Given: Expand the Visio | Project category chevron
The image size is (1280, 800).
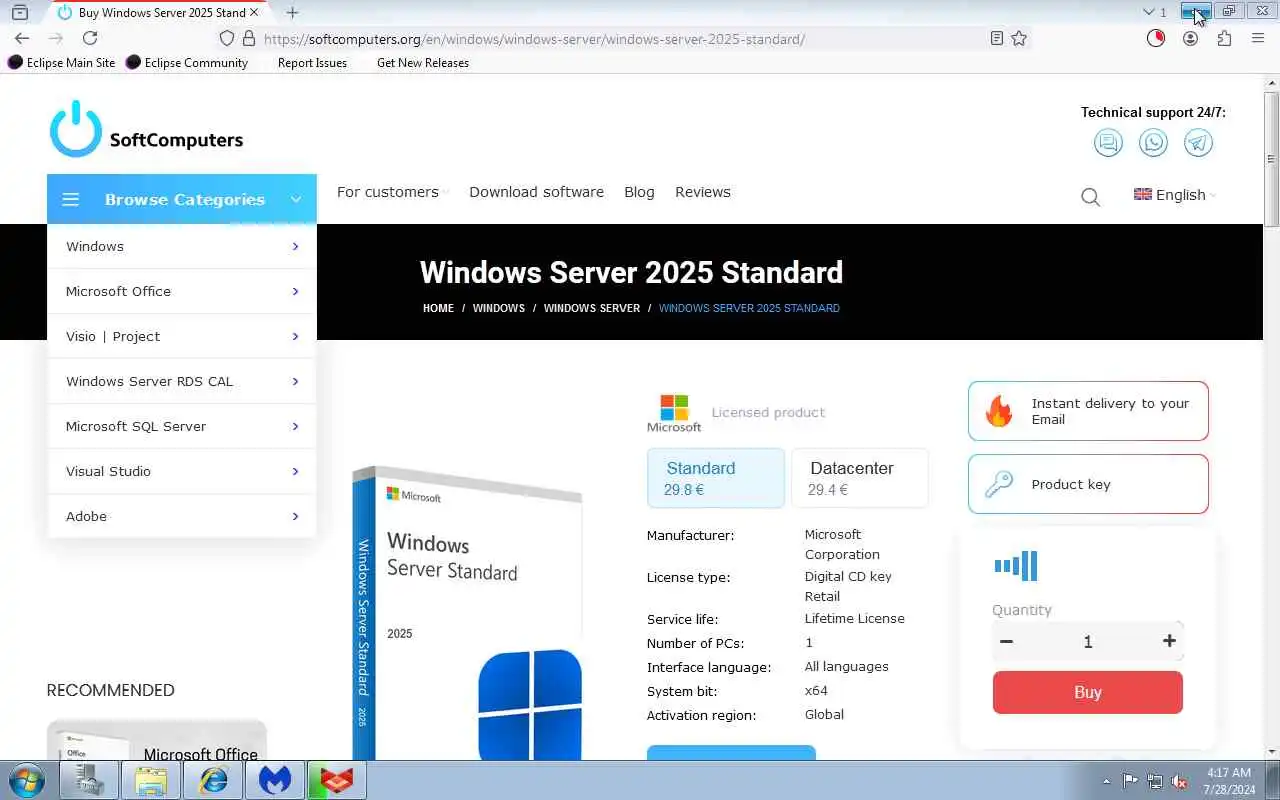Looking at the screenshot, I should pyautogui.click(x=295, y=336).
